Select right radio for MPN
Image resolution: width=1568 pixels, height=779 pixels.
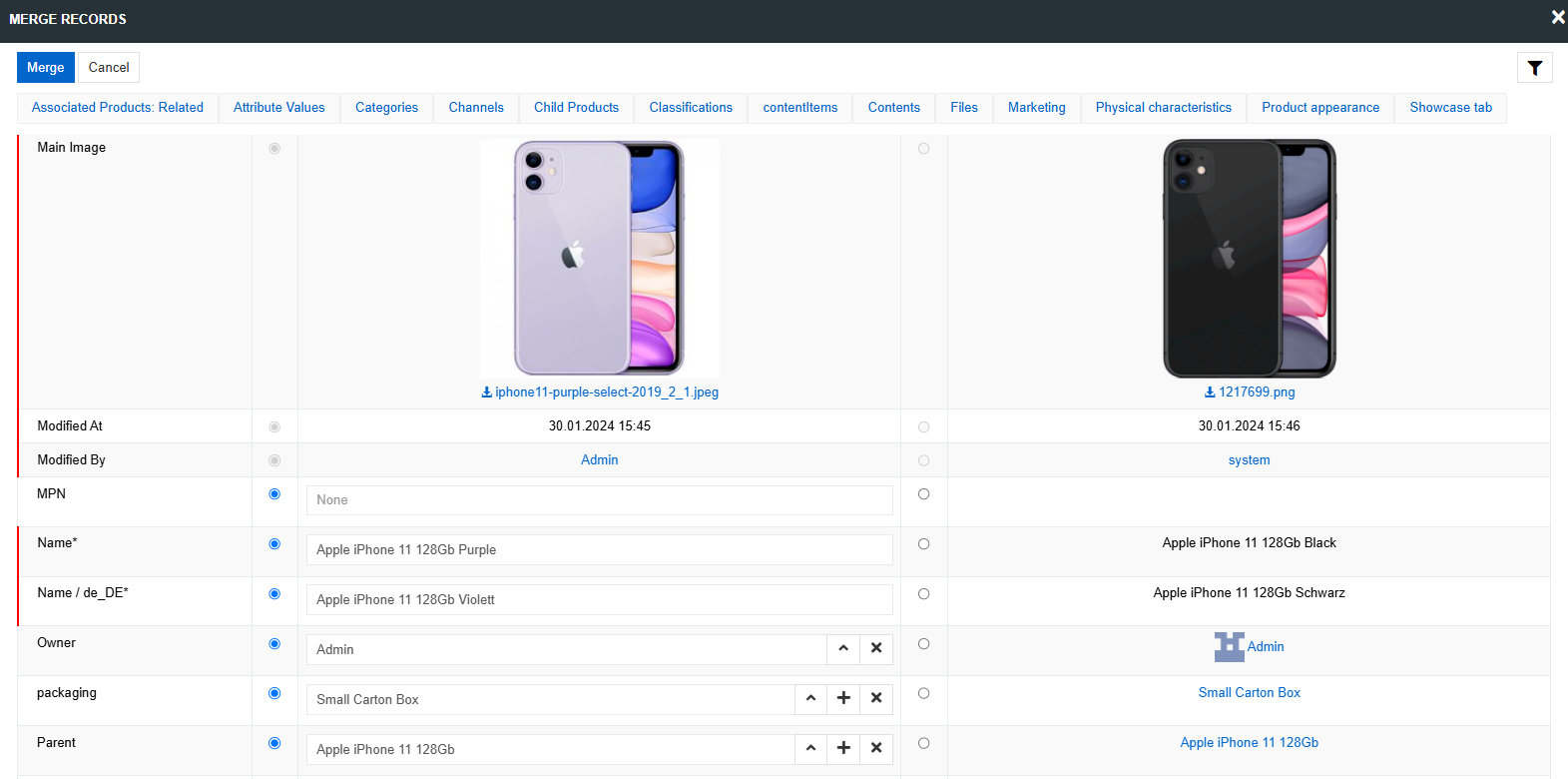[923, 494]
